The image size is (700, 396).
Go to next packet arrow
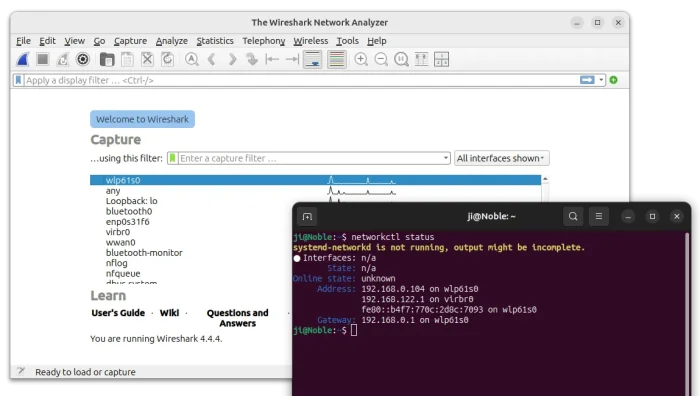point(232,59)
